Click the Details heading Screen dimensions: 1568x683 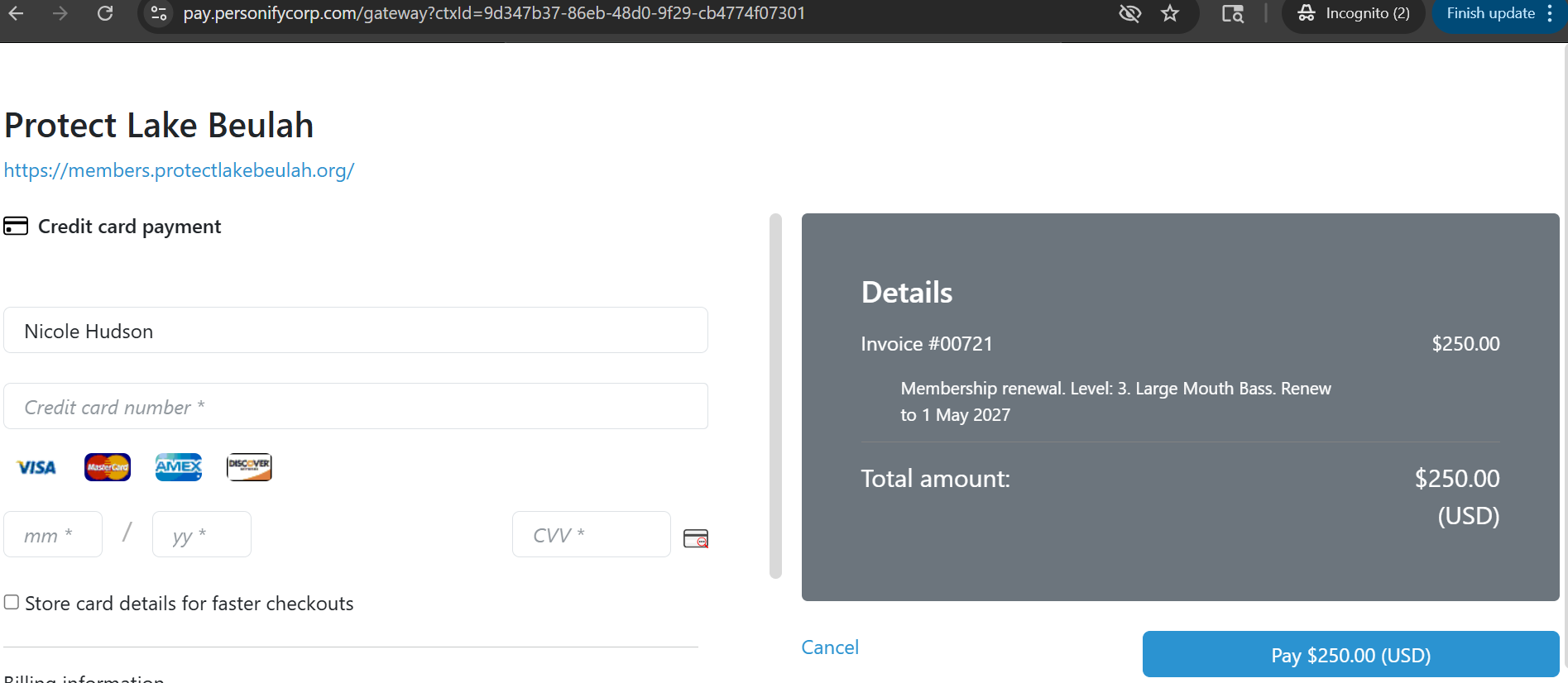(907, 292)
